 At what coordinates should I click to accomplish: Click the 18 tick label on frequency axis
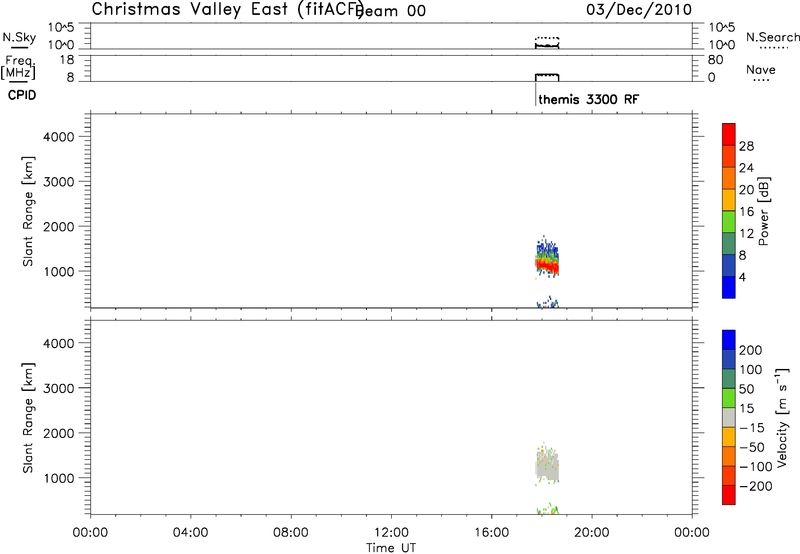67,60
